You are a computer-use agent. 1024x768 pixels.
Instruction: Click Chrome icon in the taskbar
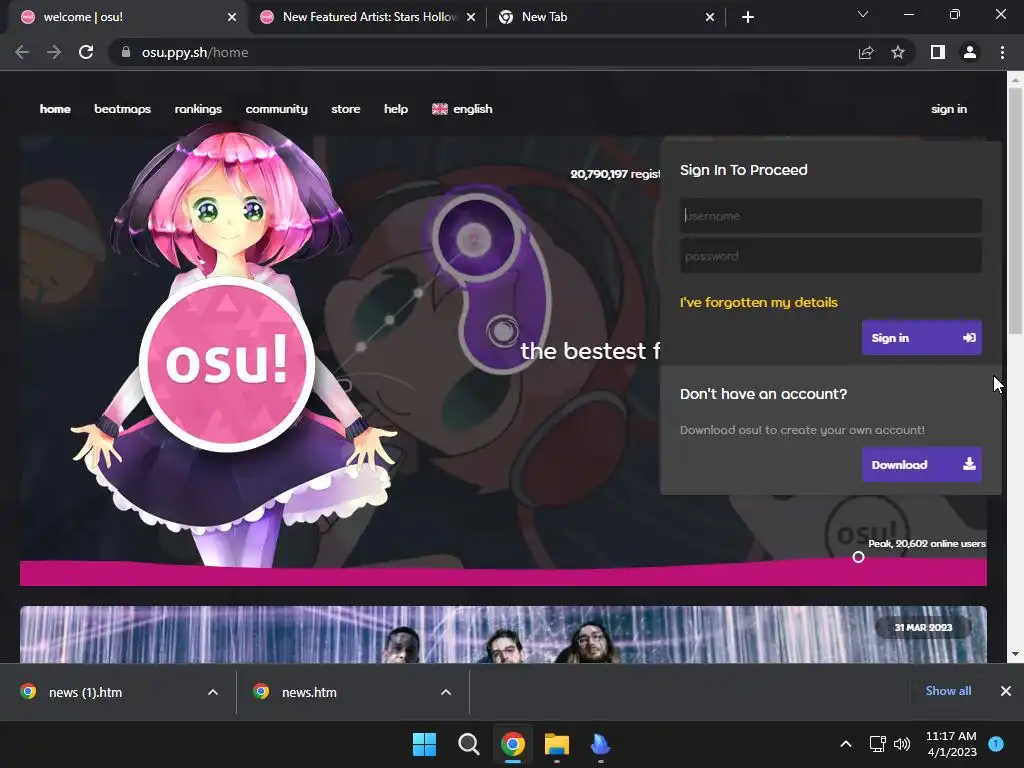513,744
